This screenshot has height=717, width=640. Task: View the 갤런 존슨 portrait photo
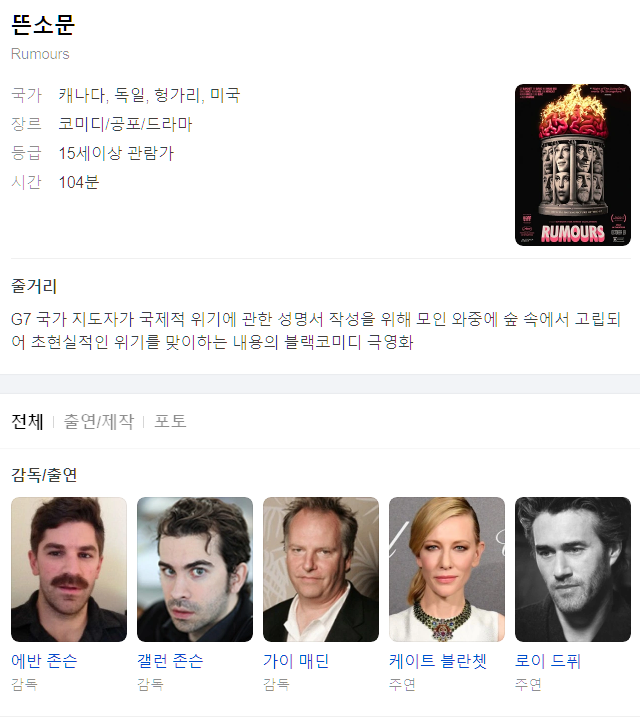(195, 569)
